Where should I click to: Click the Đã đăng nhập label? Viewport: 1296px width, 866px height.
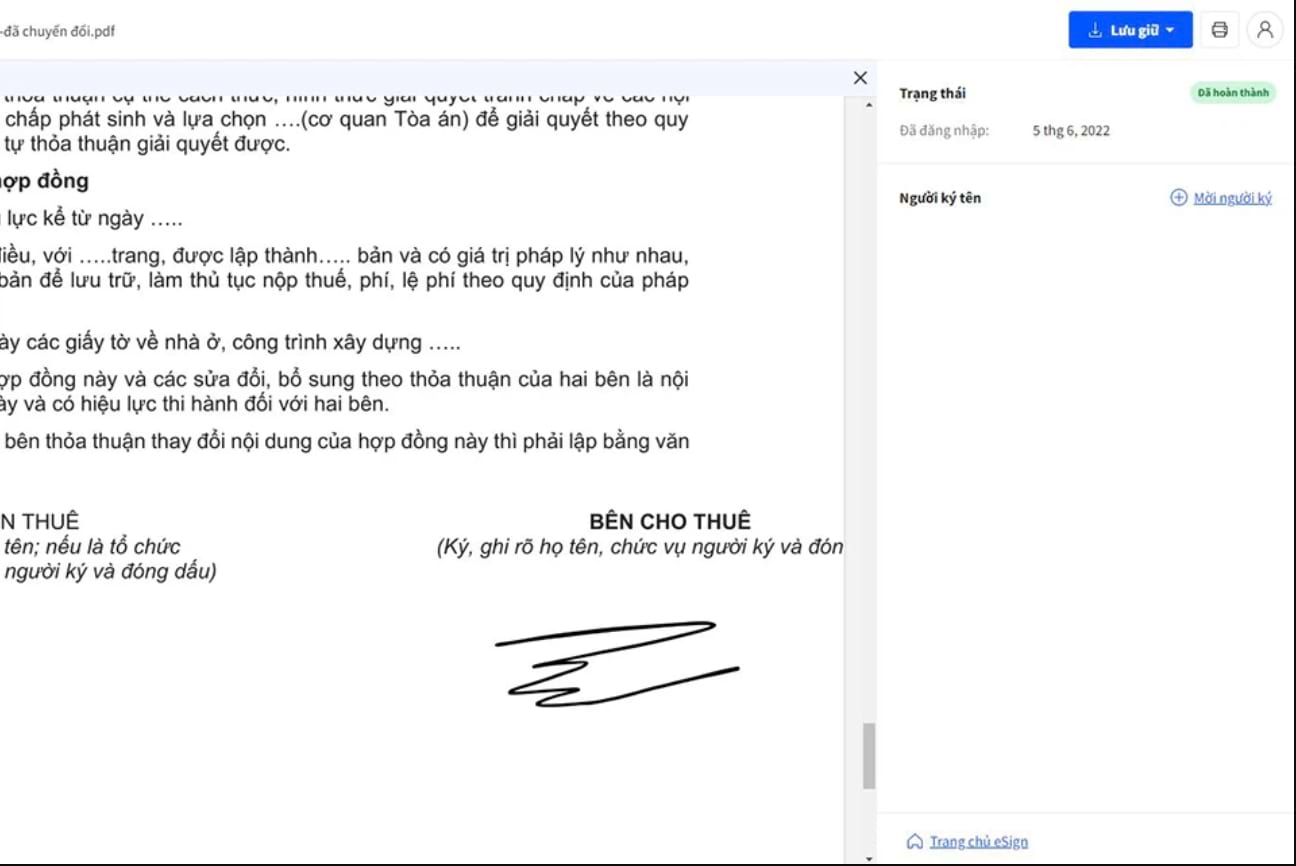click(x=944, y=131)
